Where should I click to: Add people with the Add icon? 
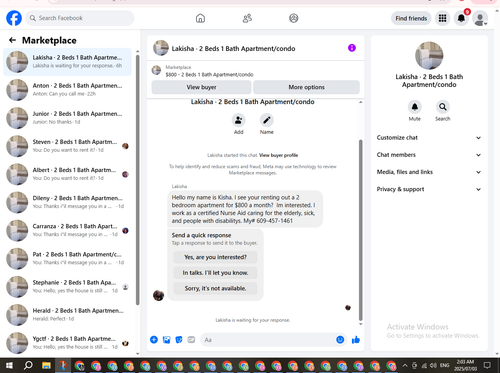[x=238, y=120]
